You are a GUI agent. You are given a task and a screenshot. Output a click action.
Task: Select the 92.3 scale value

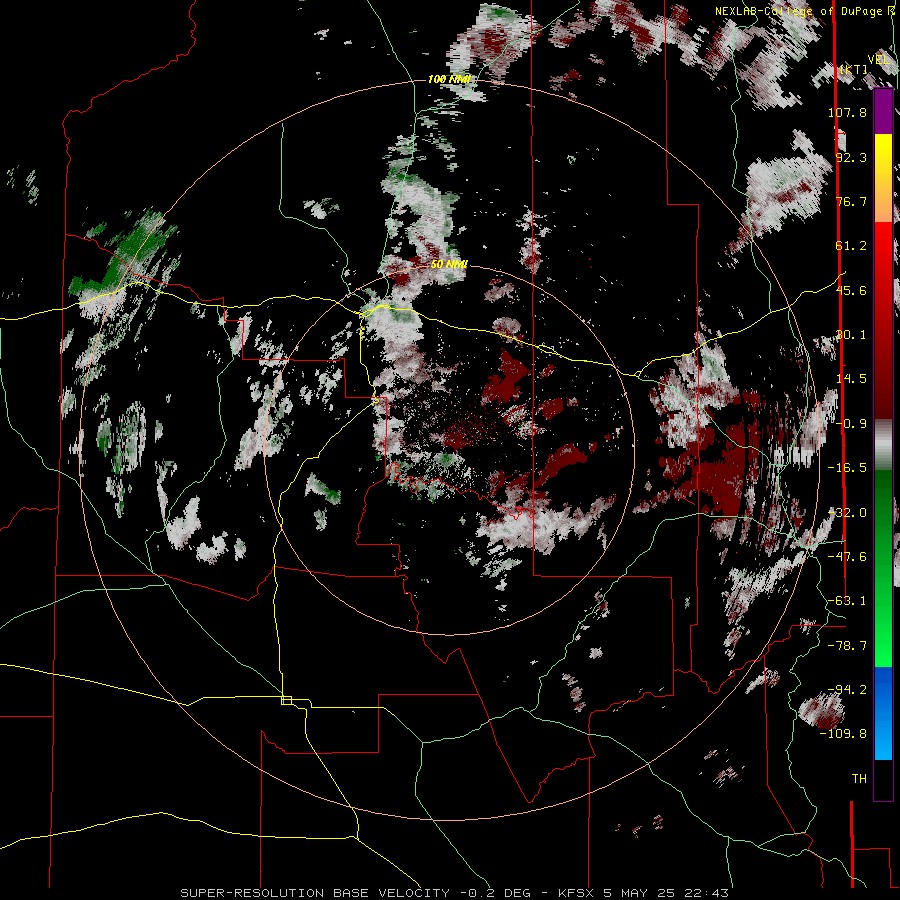tap(851, 157)
